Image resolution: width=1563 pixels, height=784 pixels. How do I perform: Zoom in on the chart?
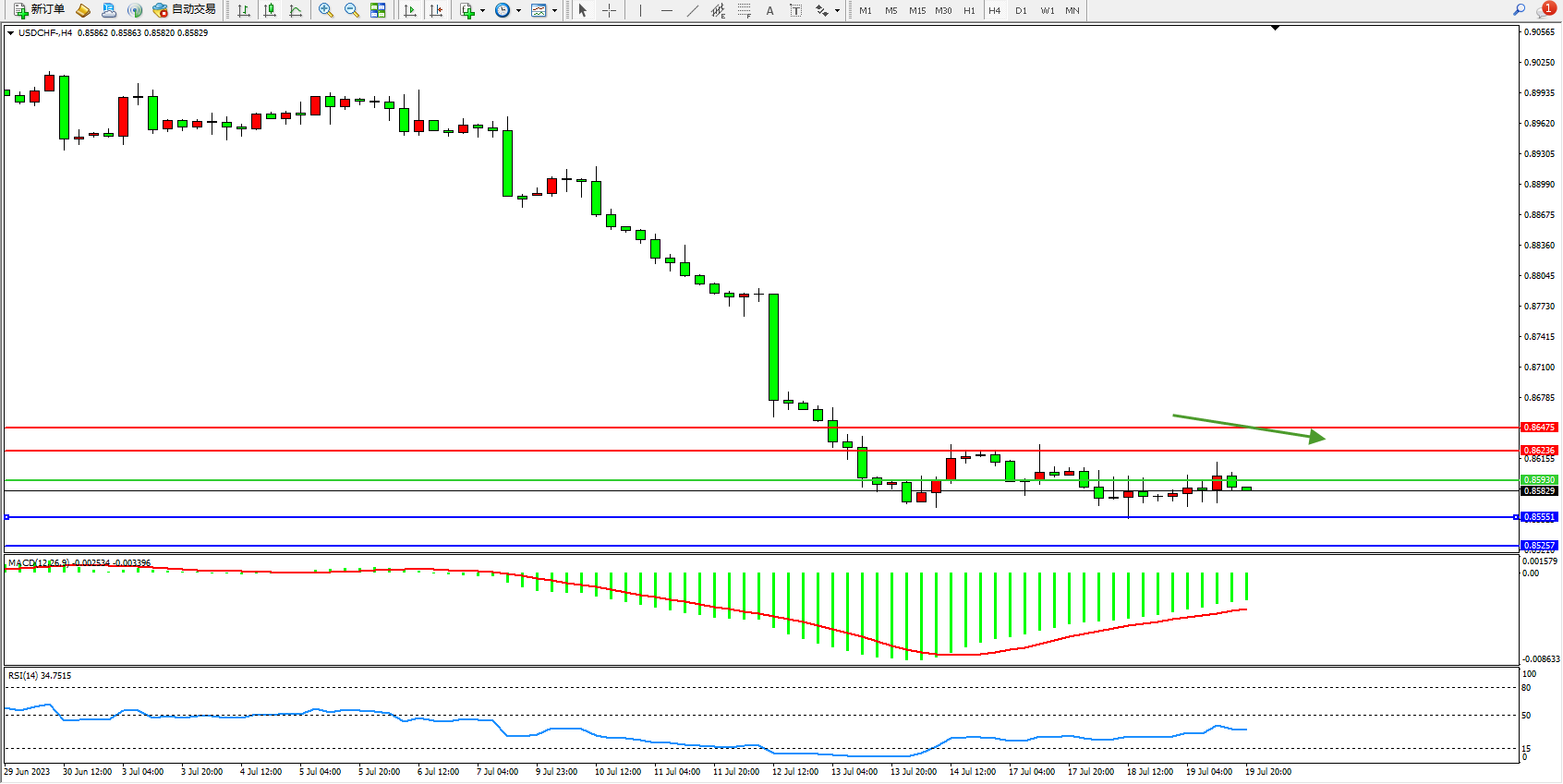[x=326, y=10]
